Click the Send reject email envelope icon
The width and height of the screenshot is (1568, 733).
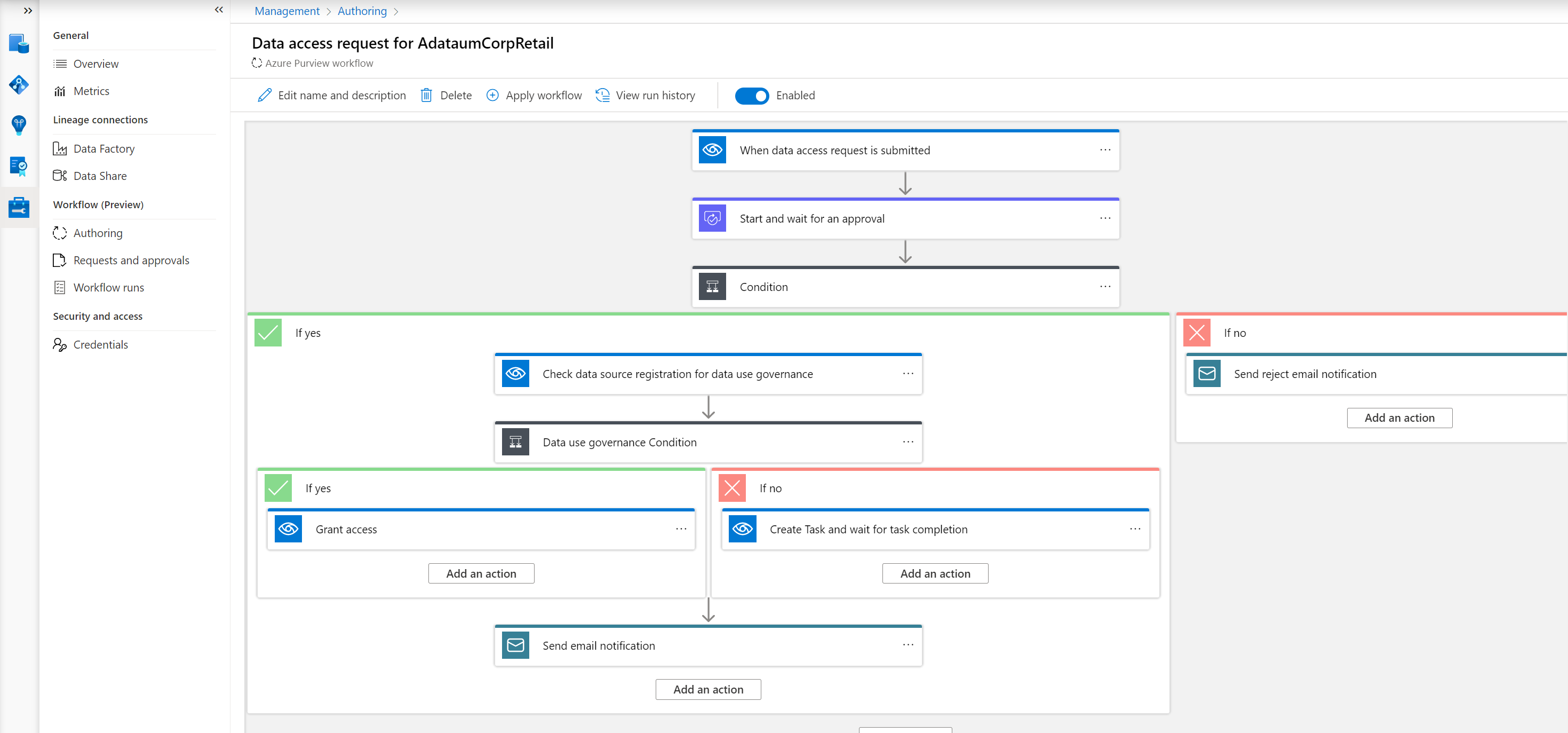[x=1206, y=374]
